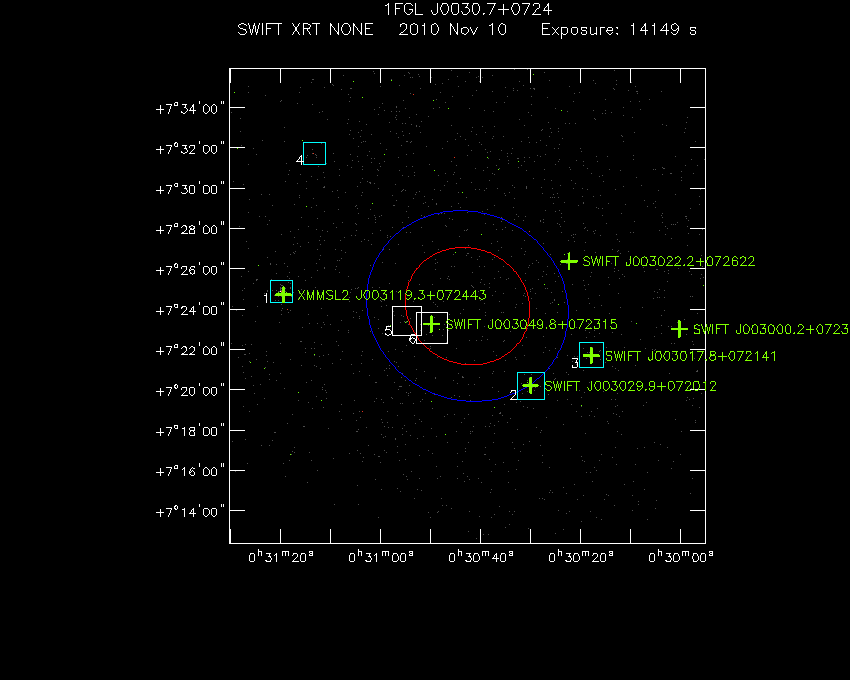Click the observation date 2010 Nov 10

pos(453,29)
